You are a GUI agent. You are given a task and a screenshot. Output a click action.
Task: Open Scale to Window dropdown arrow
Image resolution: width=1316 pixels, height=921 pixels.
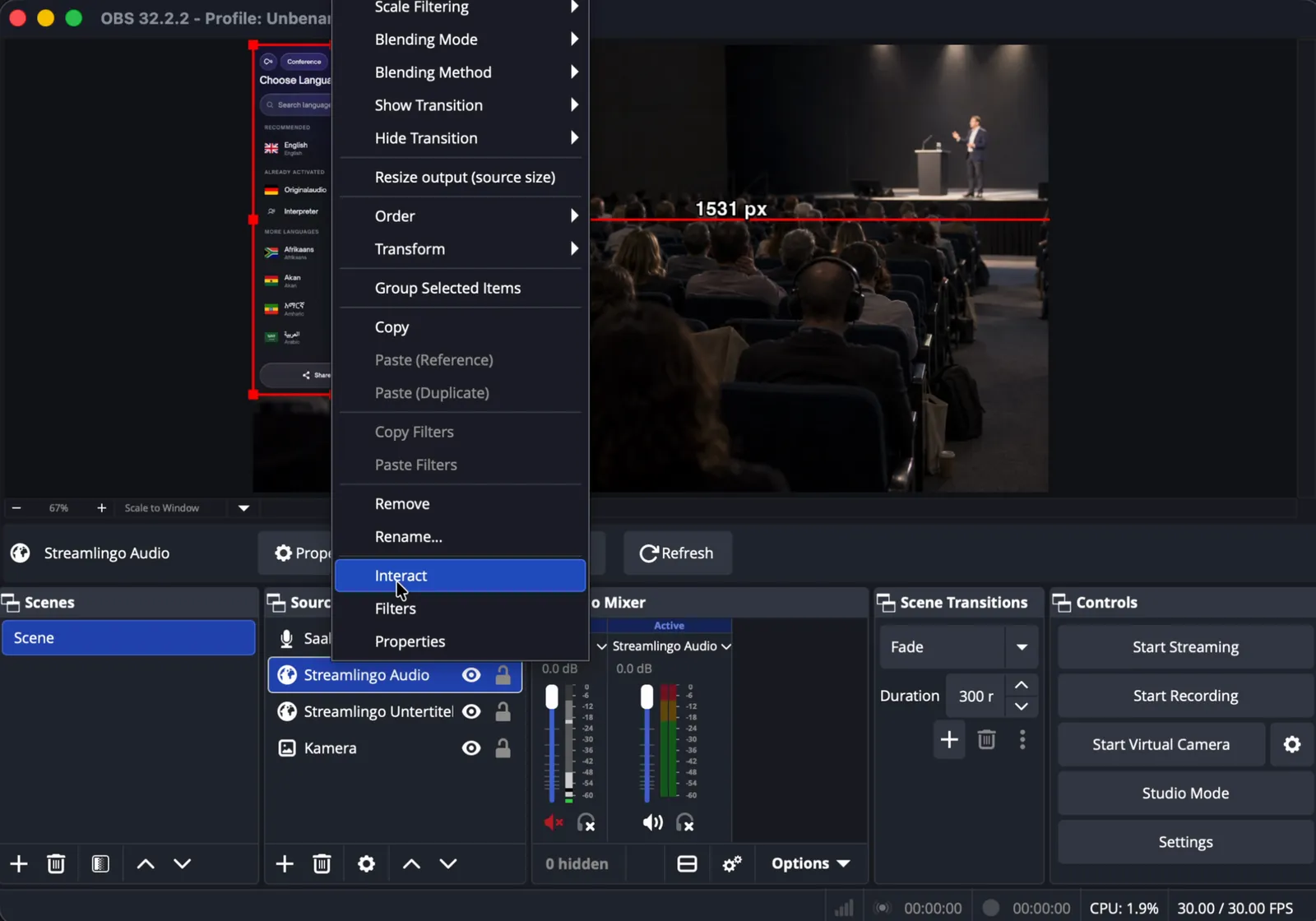(x=243, y=508)
